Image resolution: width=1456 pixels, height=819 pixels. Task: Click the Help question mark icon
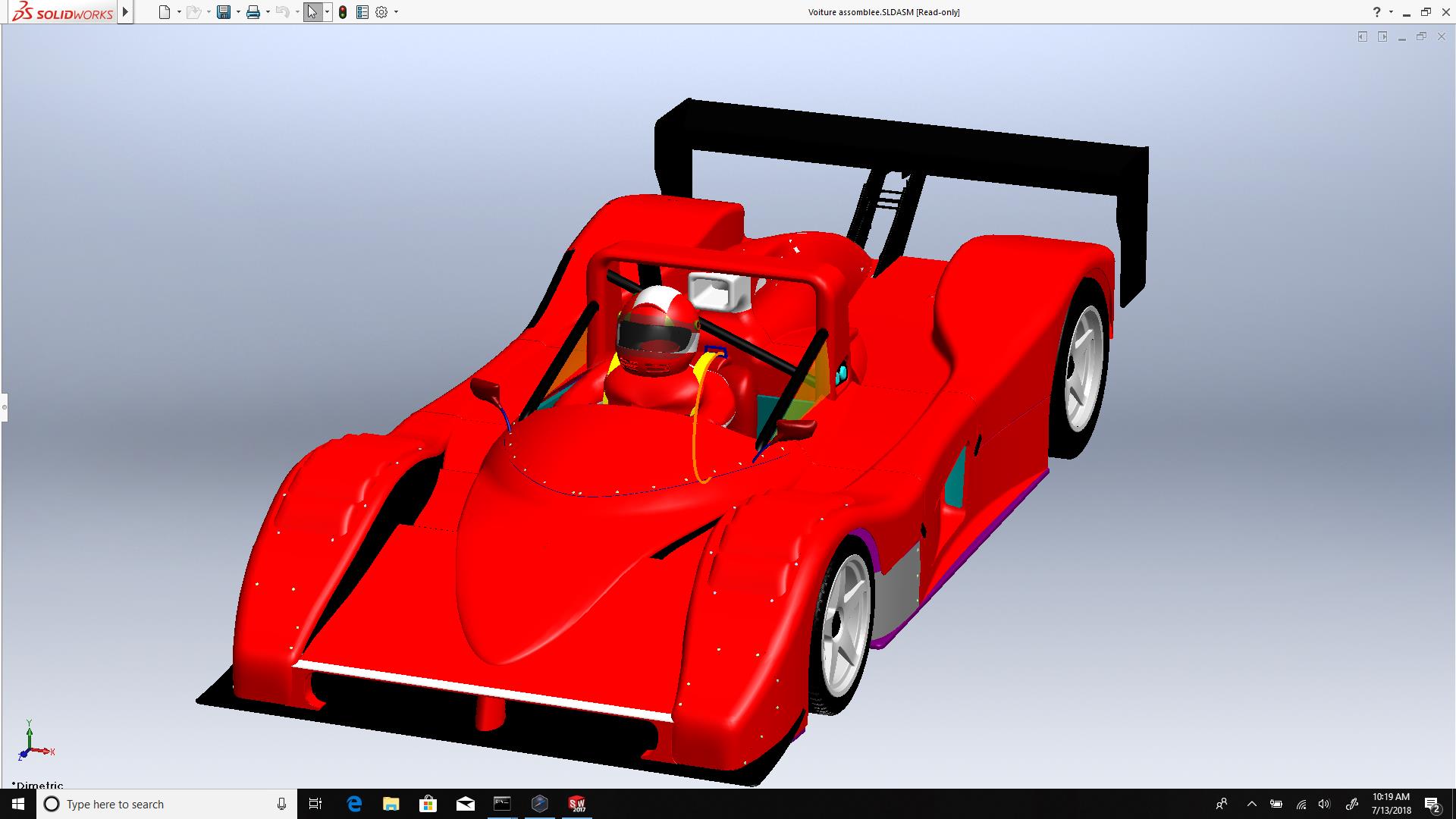(1377, 12)
